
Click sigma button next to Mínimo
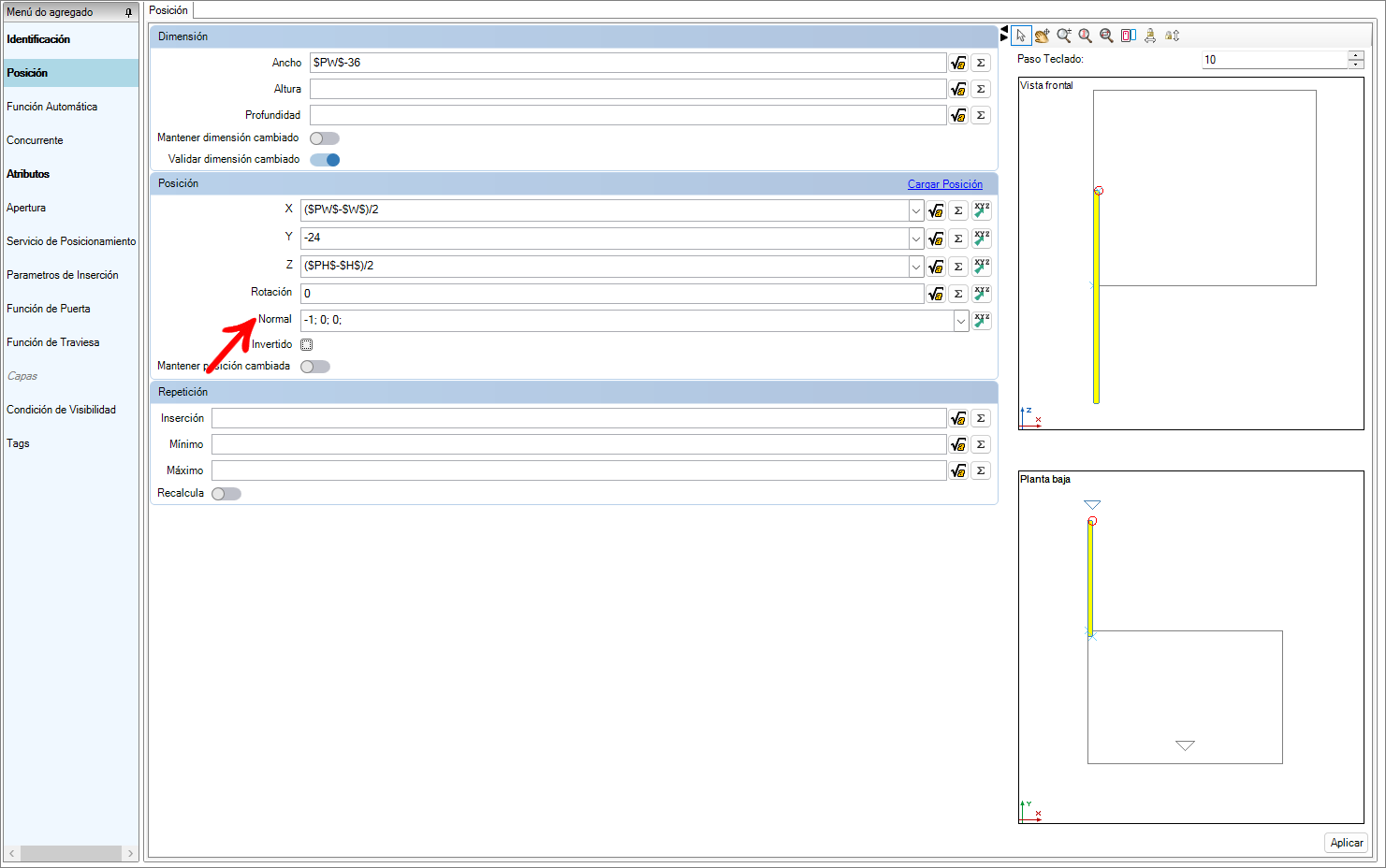pos(981,444)
